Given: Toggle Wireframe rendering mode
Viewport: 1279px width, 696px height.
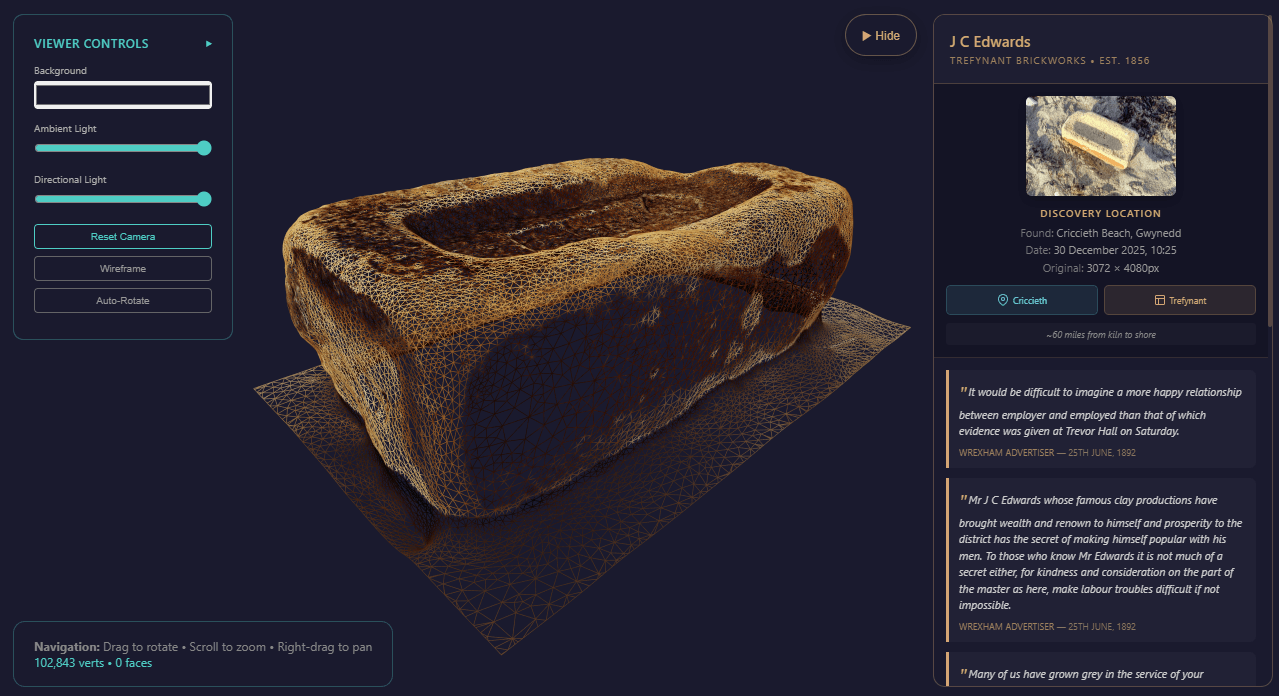Looking at the screenshot, I should coord(123,269).
